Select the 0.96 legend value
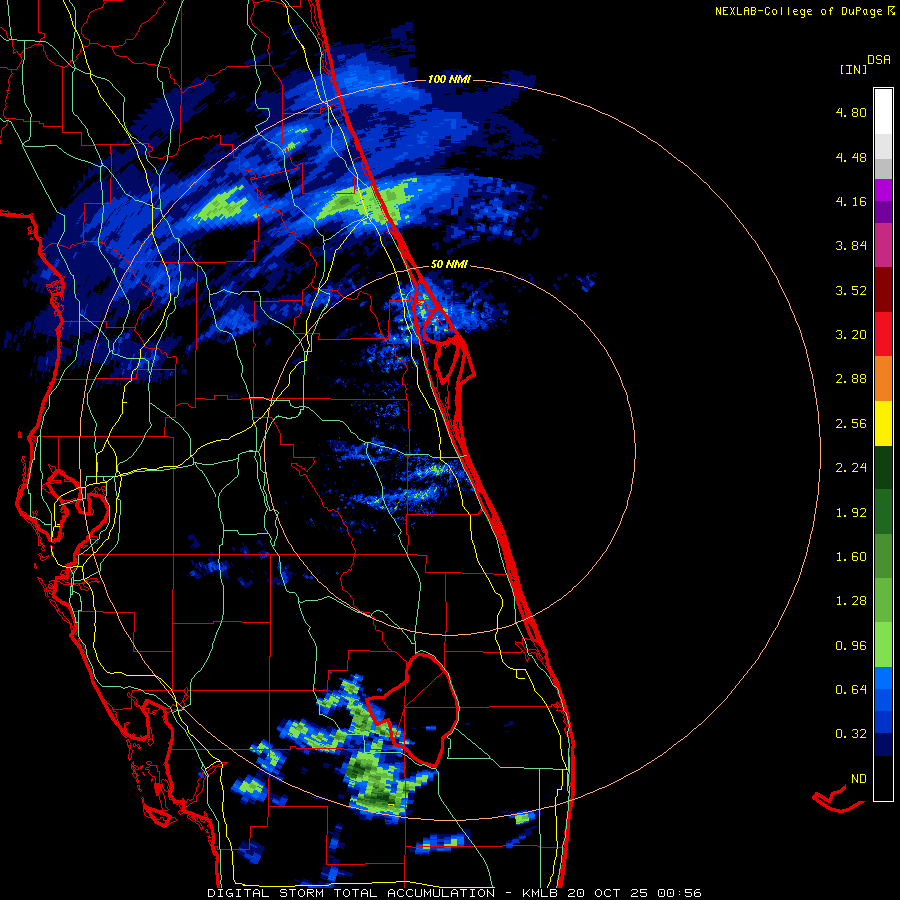900x900 pixels. [x=851, y=646]
